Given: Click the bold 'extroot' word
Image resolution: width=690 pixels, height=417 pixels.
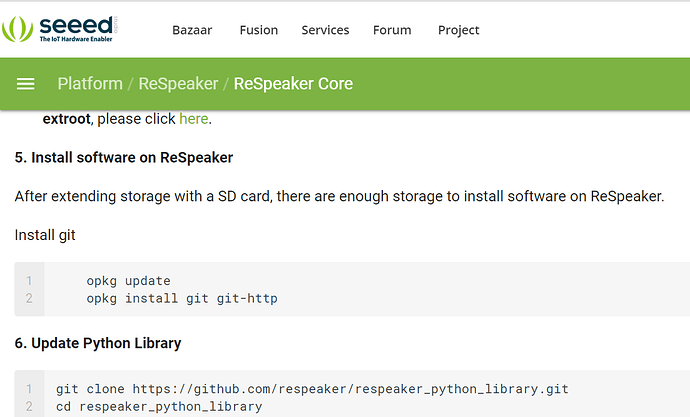Looking at the screenshot, I should [x=66, y=119].
